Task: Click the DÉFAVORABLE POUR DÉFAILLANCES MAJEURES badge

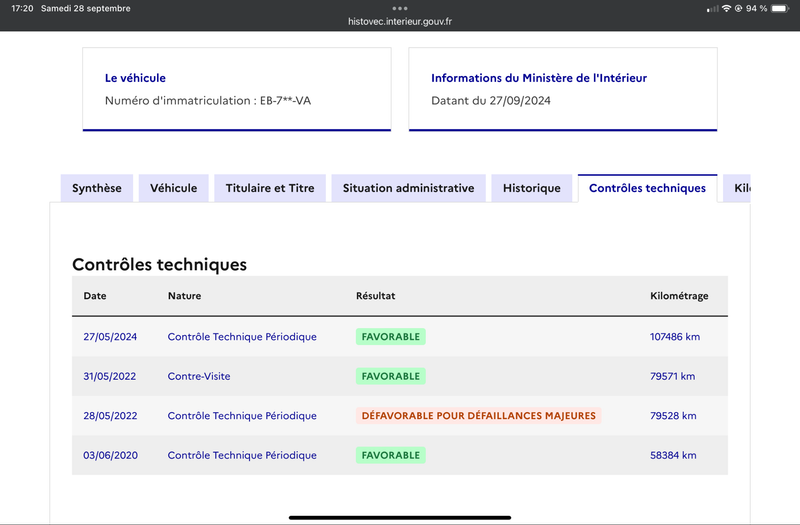Action: 479,416
